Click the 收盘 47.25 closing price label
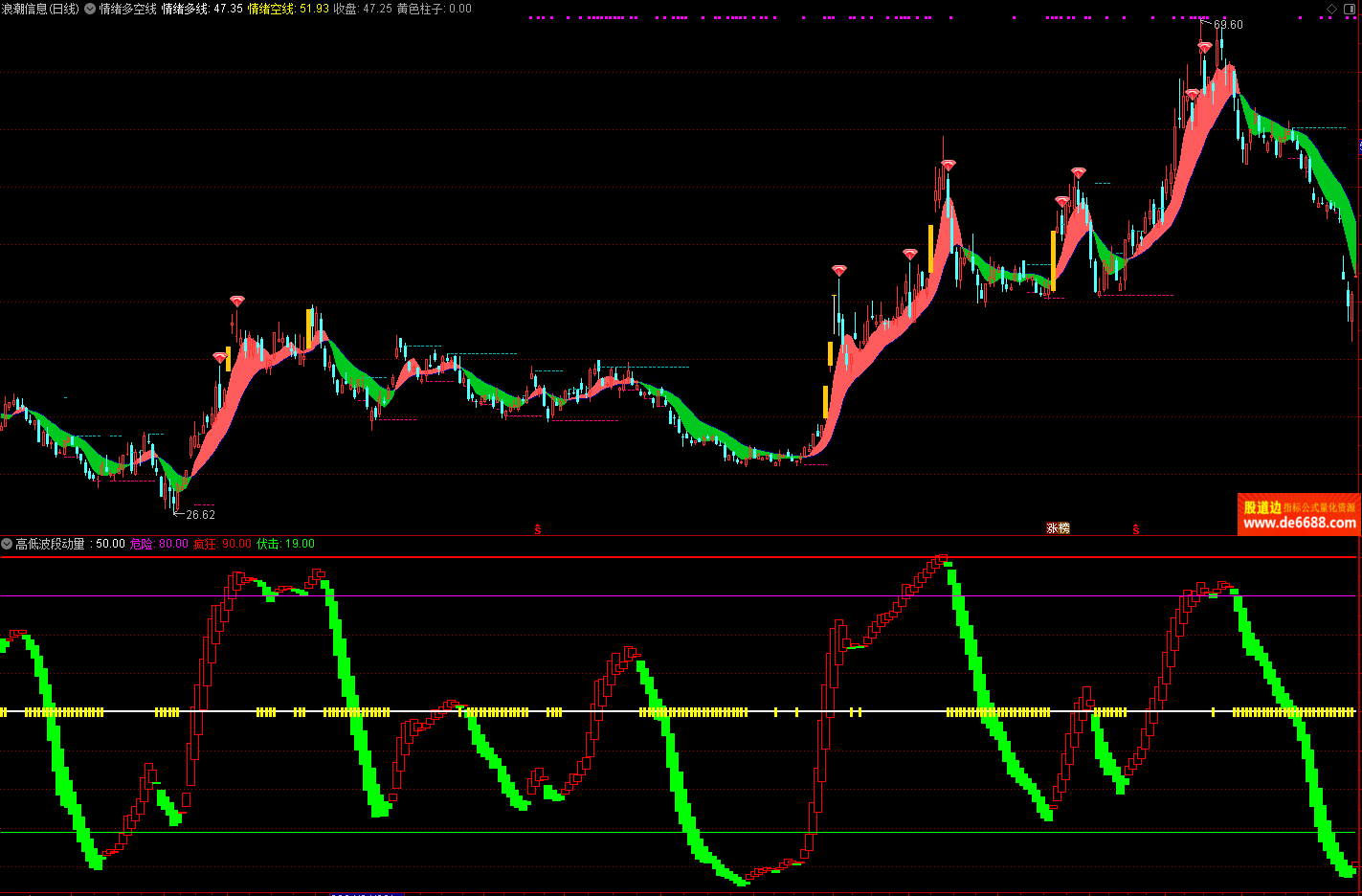This screenshot has width=1362, height=896. click(x=363, y=9)
